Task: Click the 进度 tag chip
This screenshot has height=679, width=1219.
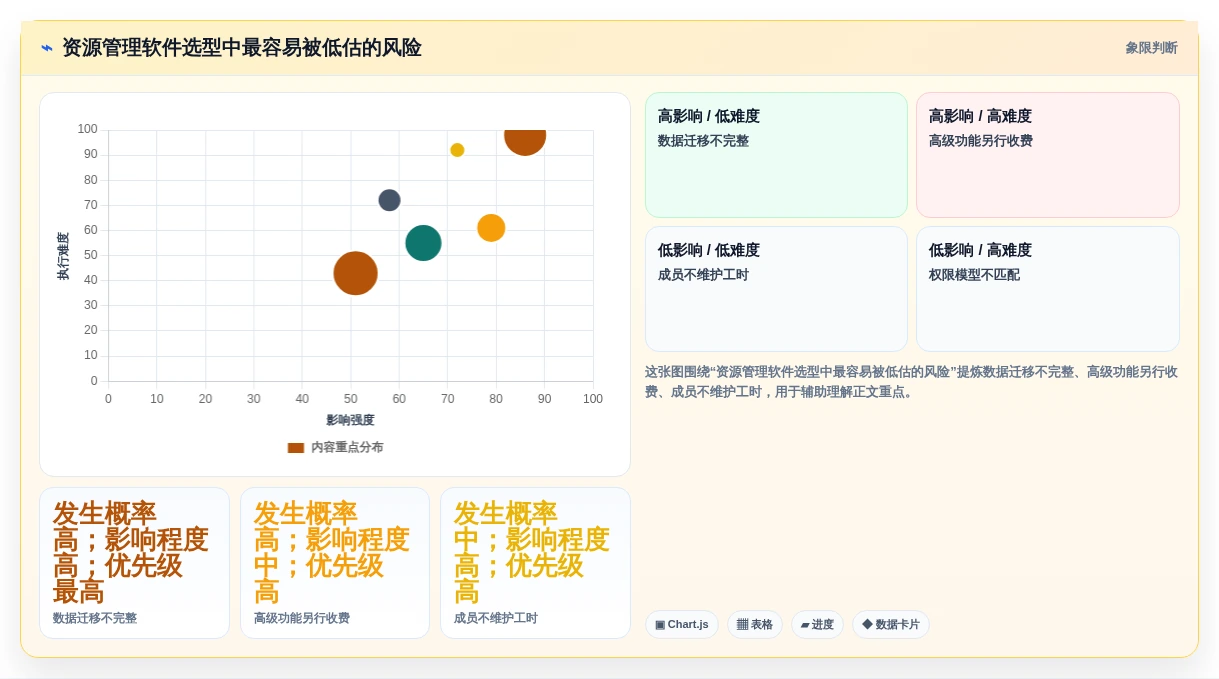Action: pyautogui.click(x=817, y=624)
